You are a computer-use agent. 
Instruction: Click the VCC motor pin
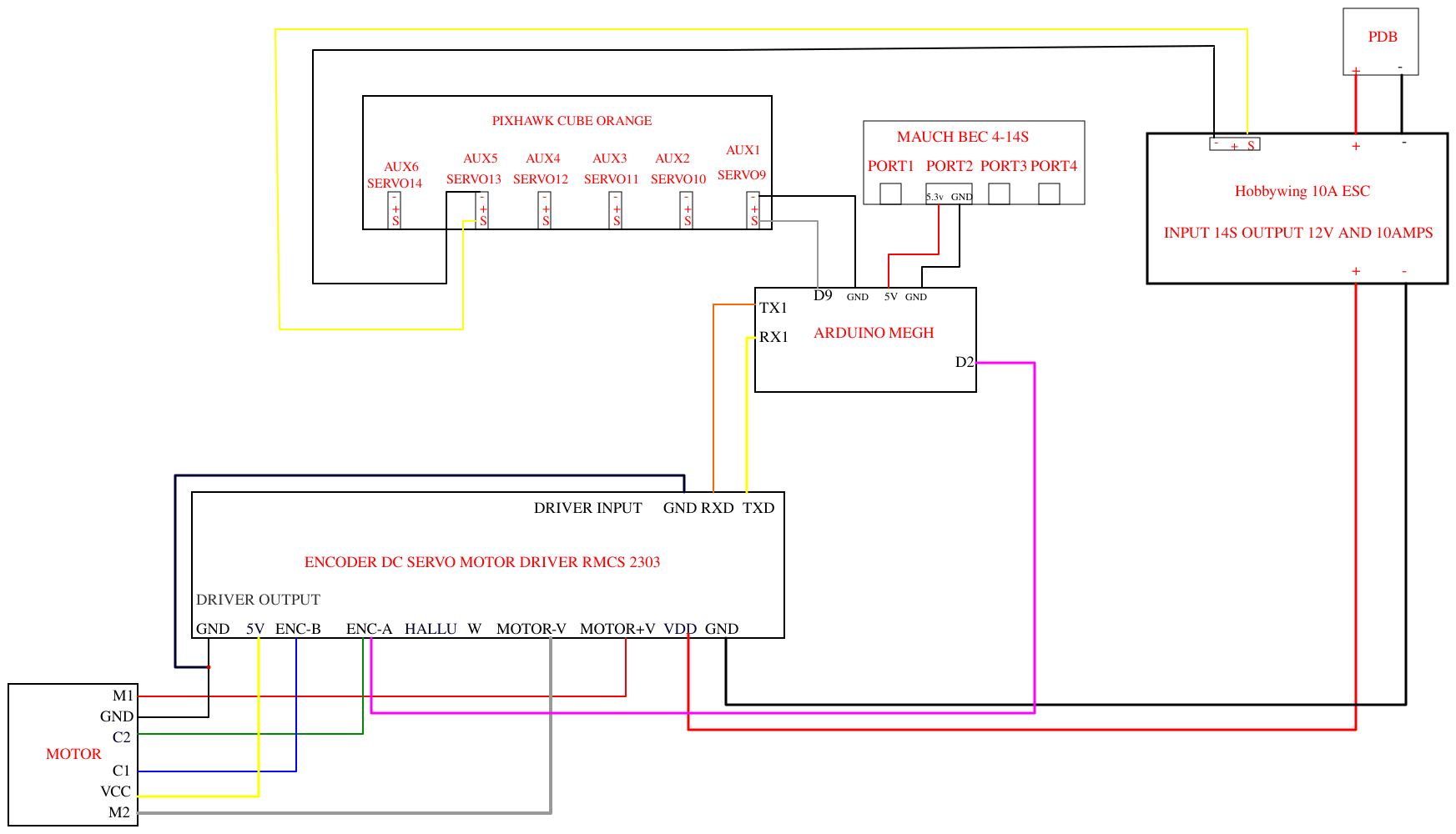tap(116, 791)
